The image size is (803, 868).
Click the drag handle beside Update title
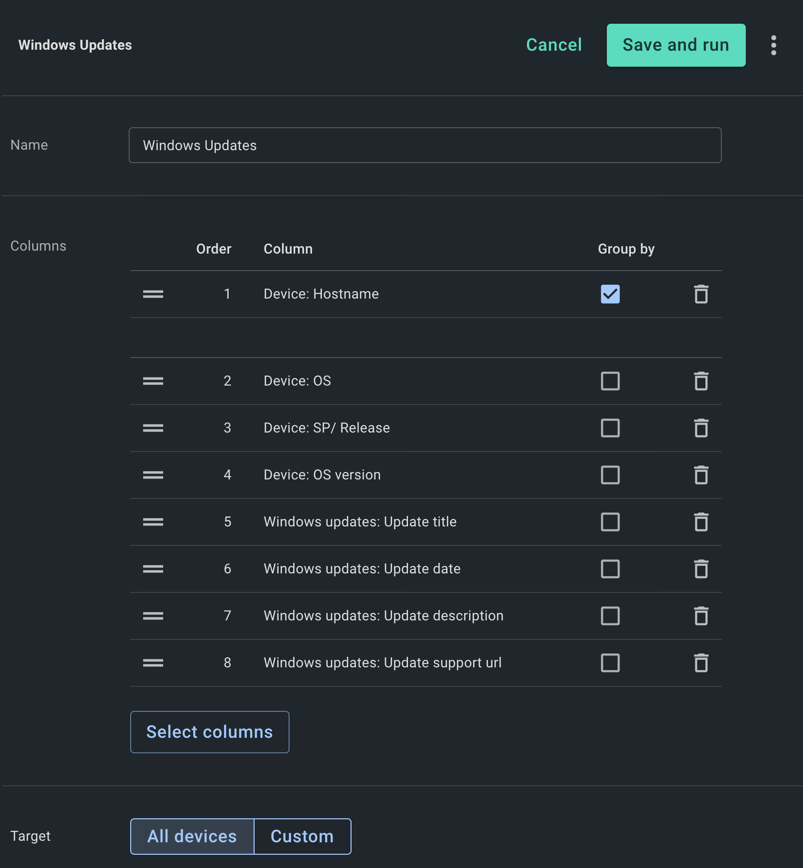153,522
